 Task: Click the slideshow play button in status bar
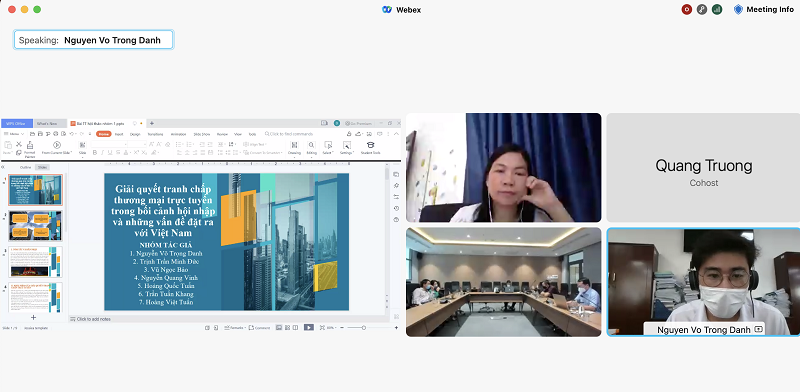(309, 327)
